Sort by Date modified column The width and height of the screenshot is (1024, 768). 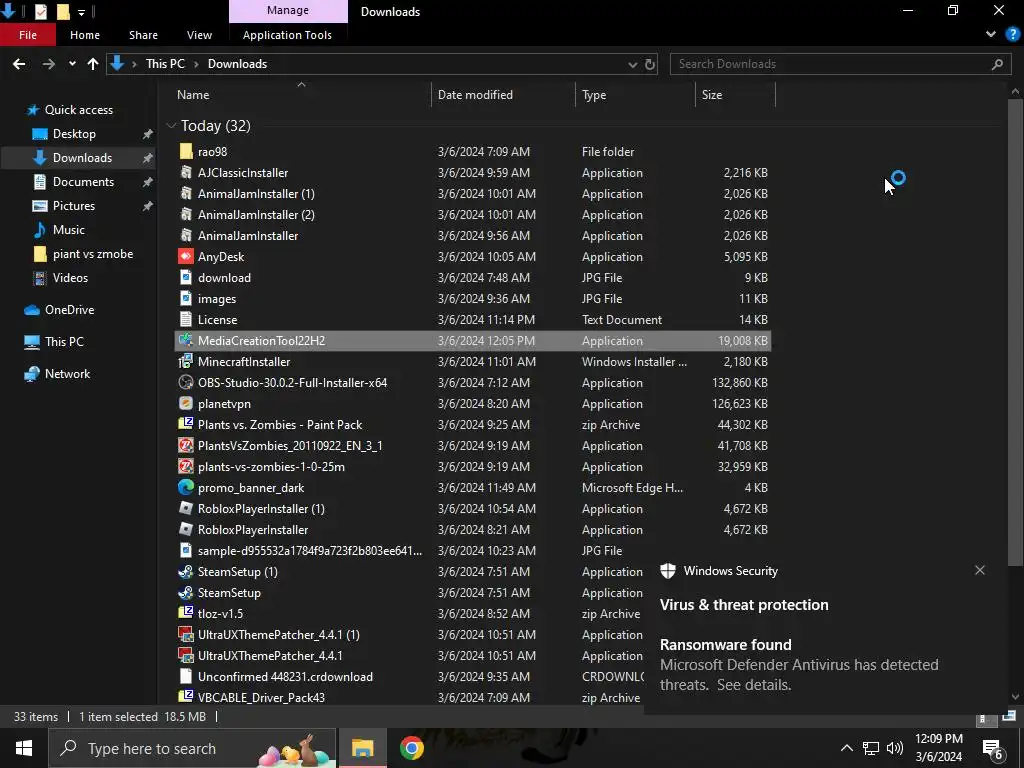click(475, 95)
